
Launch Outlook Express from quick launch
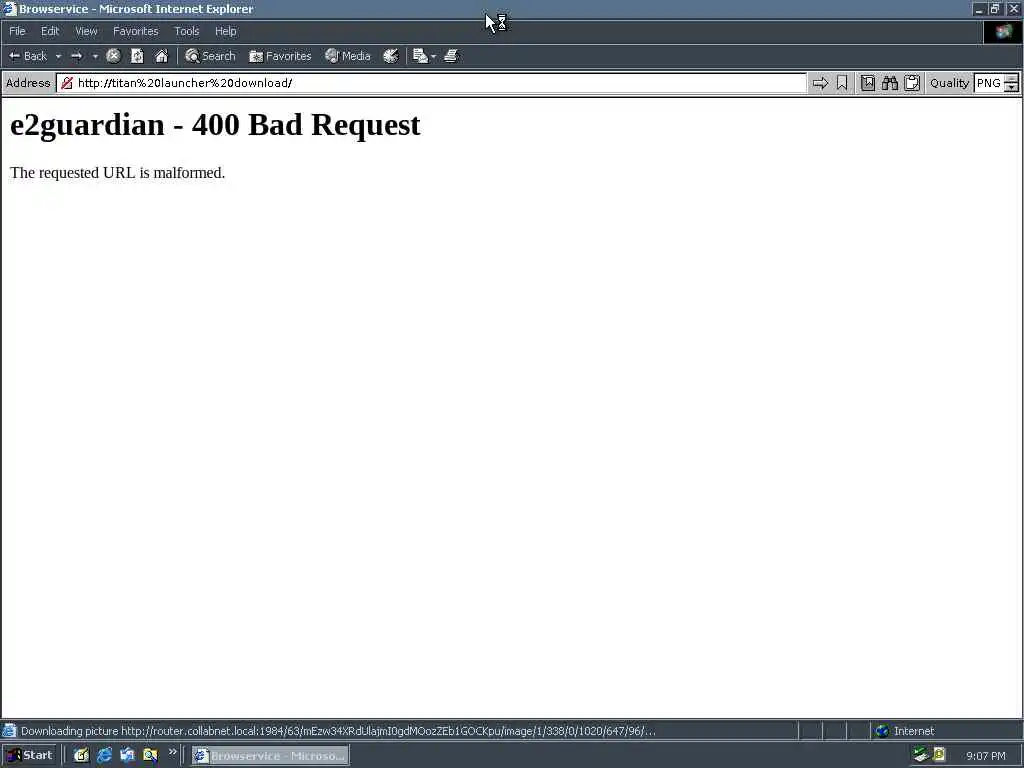pos(127,756)
